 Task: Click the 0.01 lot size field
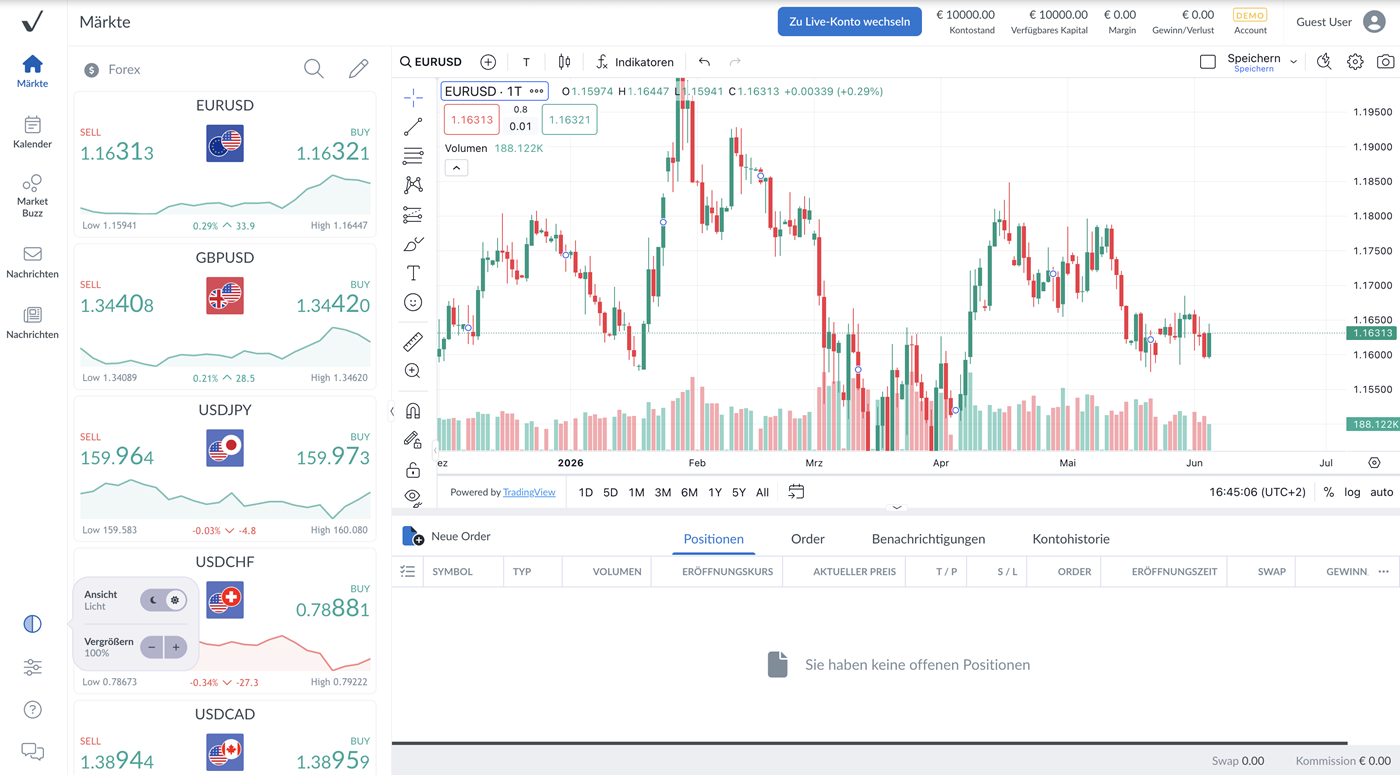coord(520,127)
